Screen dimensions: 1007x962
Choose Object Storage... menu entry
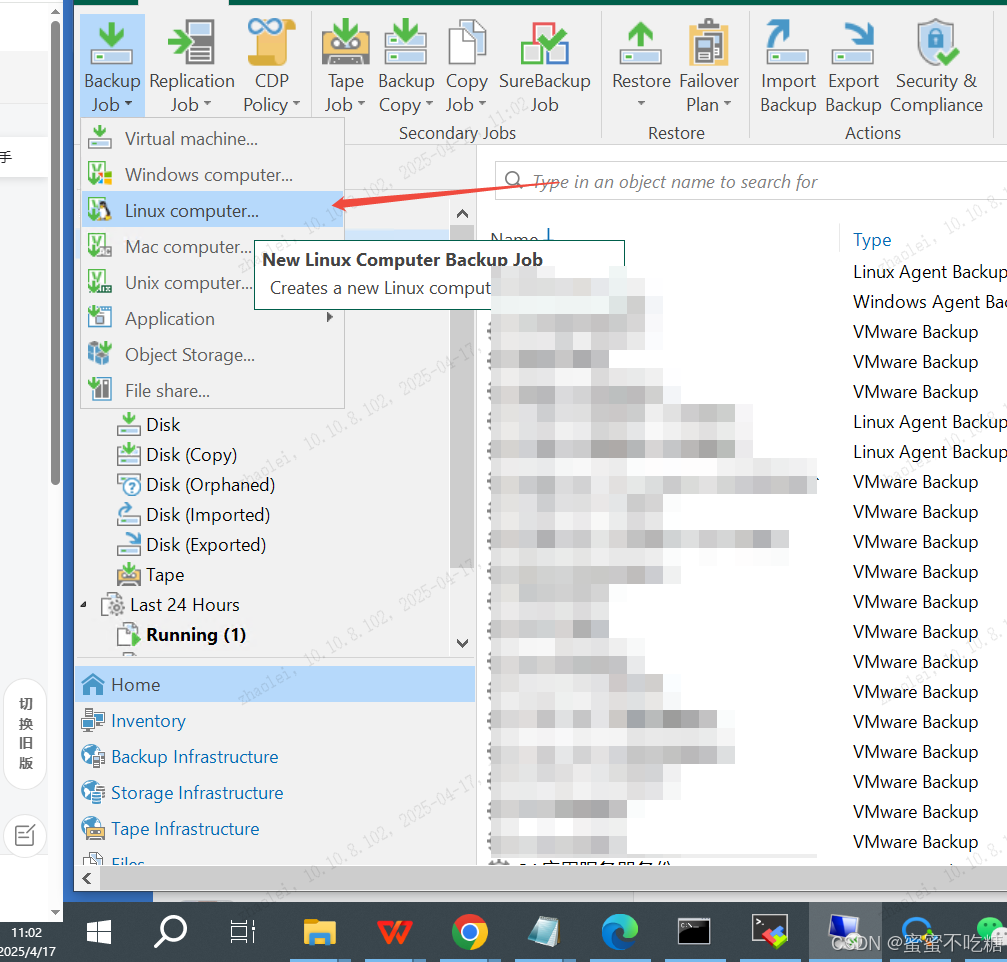pyautogui.click(x=213, y=354)
